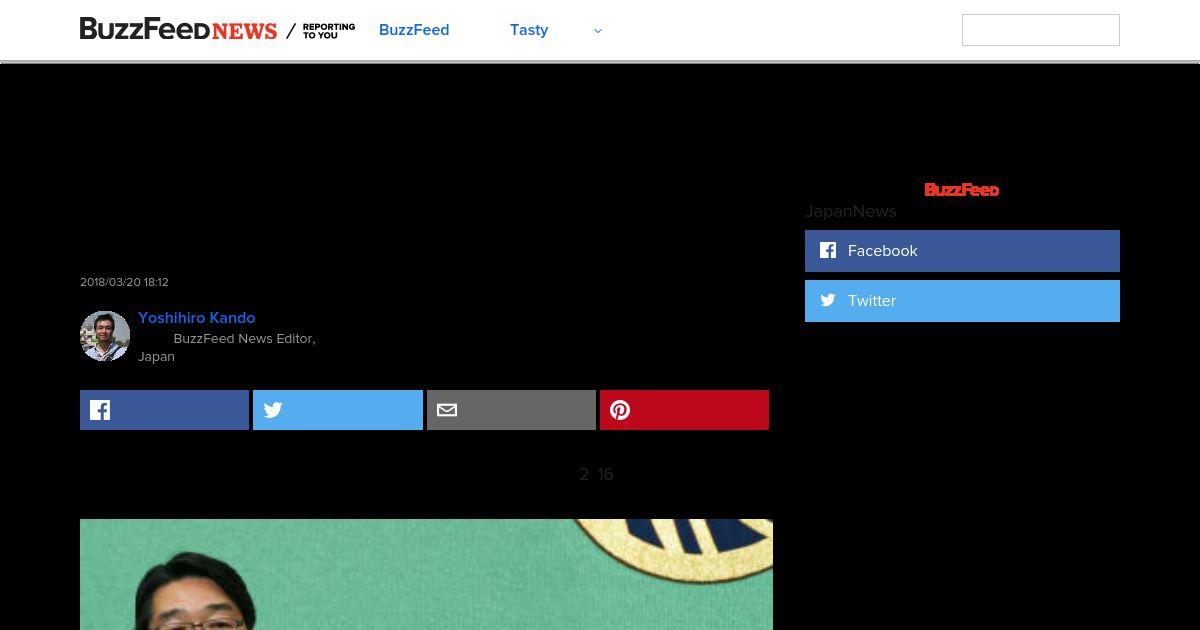The image size is (1200, 630).
Task: Open author Yoshihiro Kando's profile
Action: 197,318
